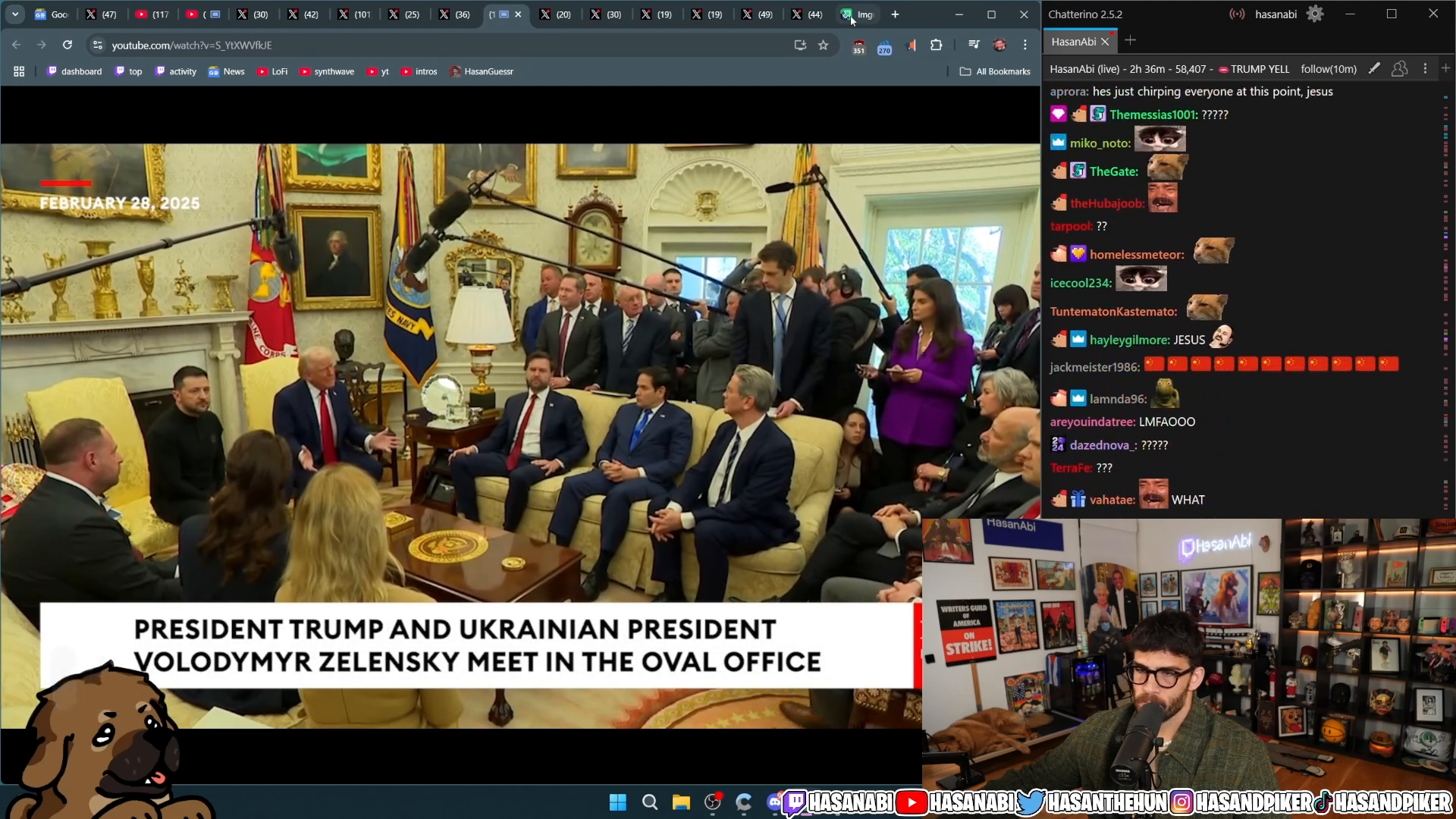1456x819 pixels.
Task: Add new Chatterino tab with plus
Action: pos(1131,41)
